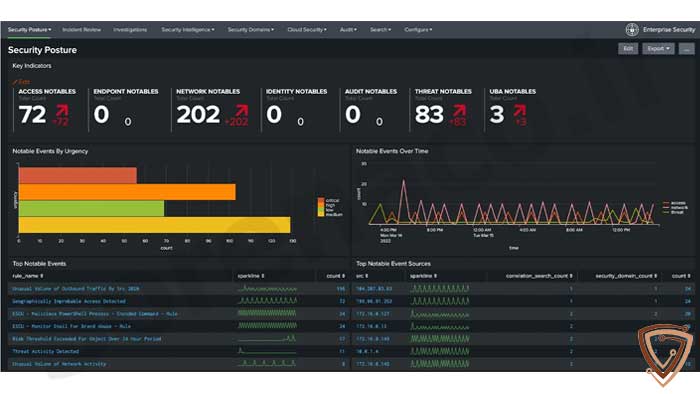
Task: Sort Top Notable Events by rule_name
Action: click(x=28, y=276)
